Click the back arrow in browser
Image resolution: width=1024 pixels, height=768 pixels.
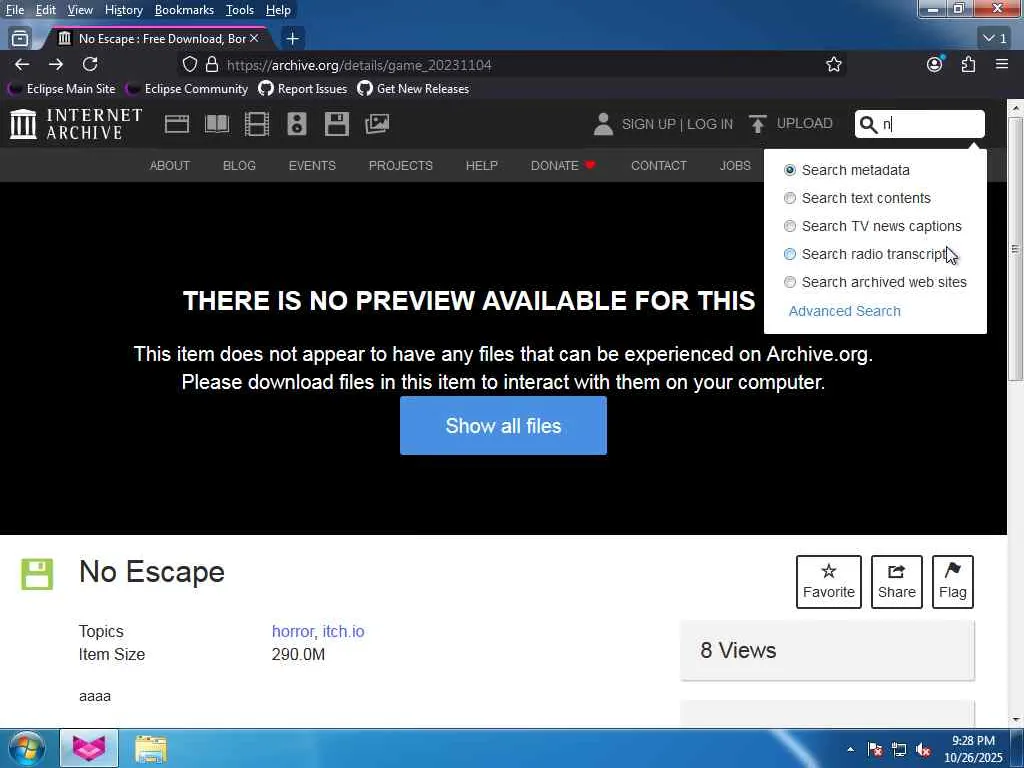(x=22, y=64)
